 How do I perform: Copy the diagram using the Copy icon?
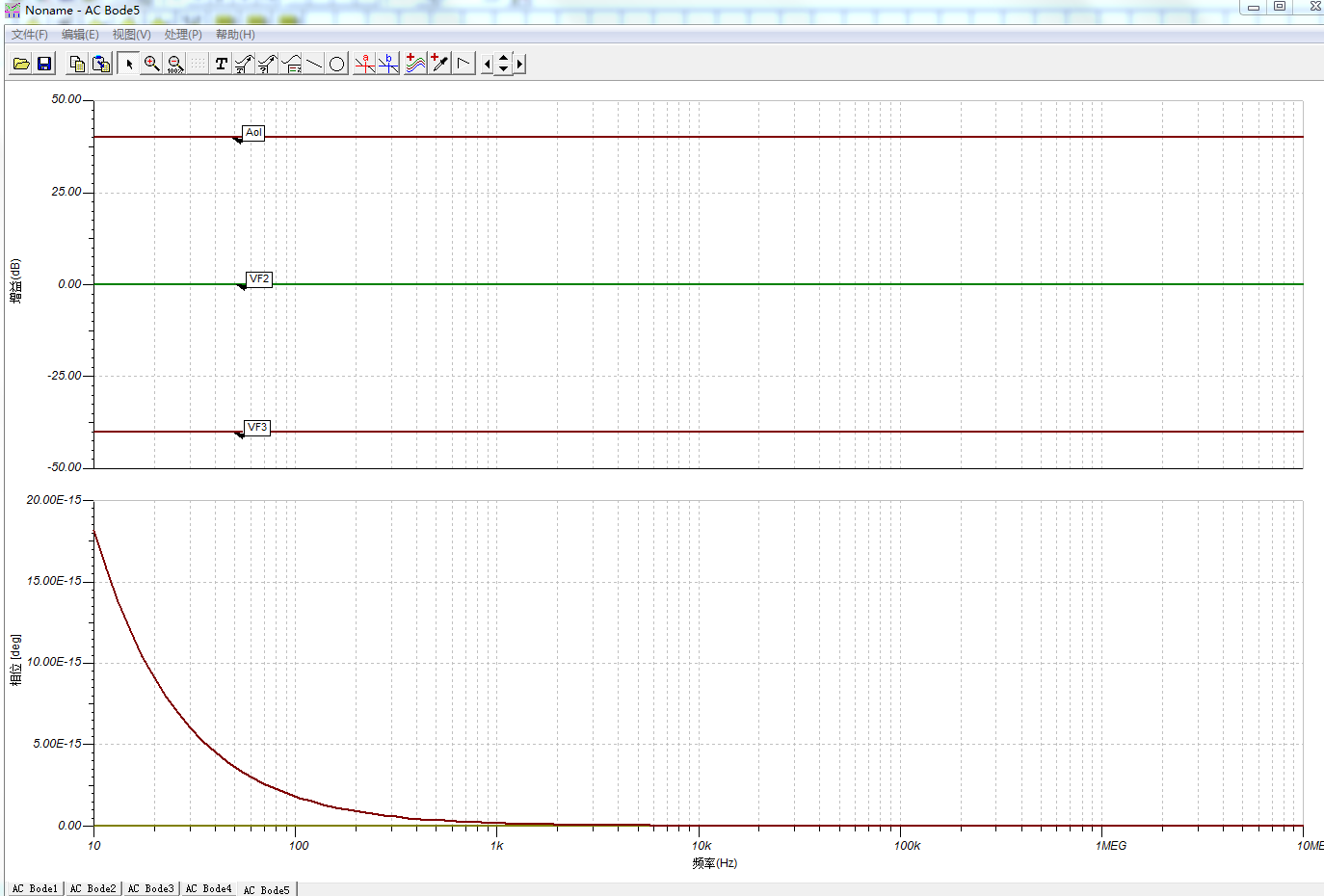78,64
